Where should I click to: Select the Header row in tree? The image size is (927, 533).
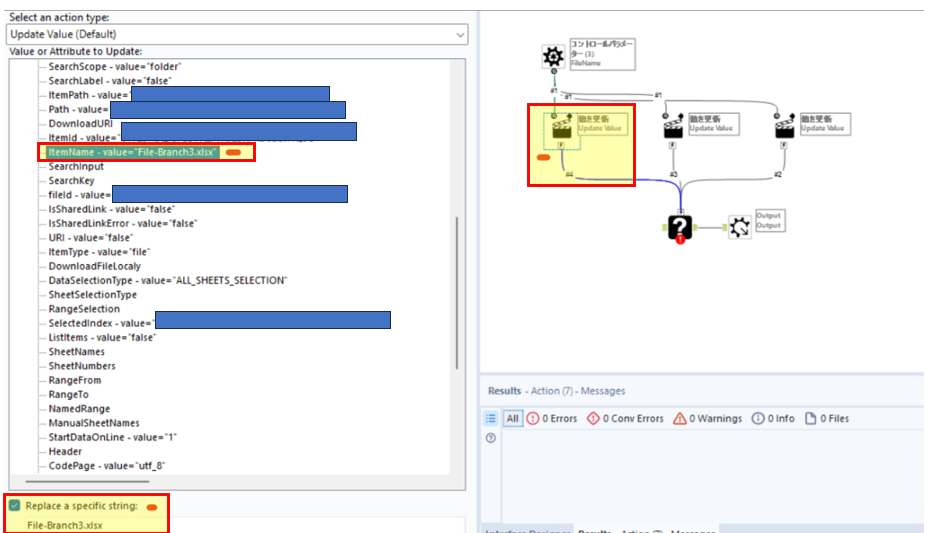click(65, 451)
